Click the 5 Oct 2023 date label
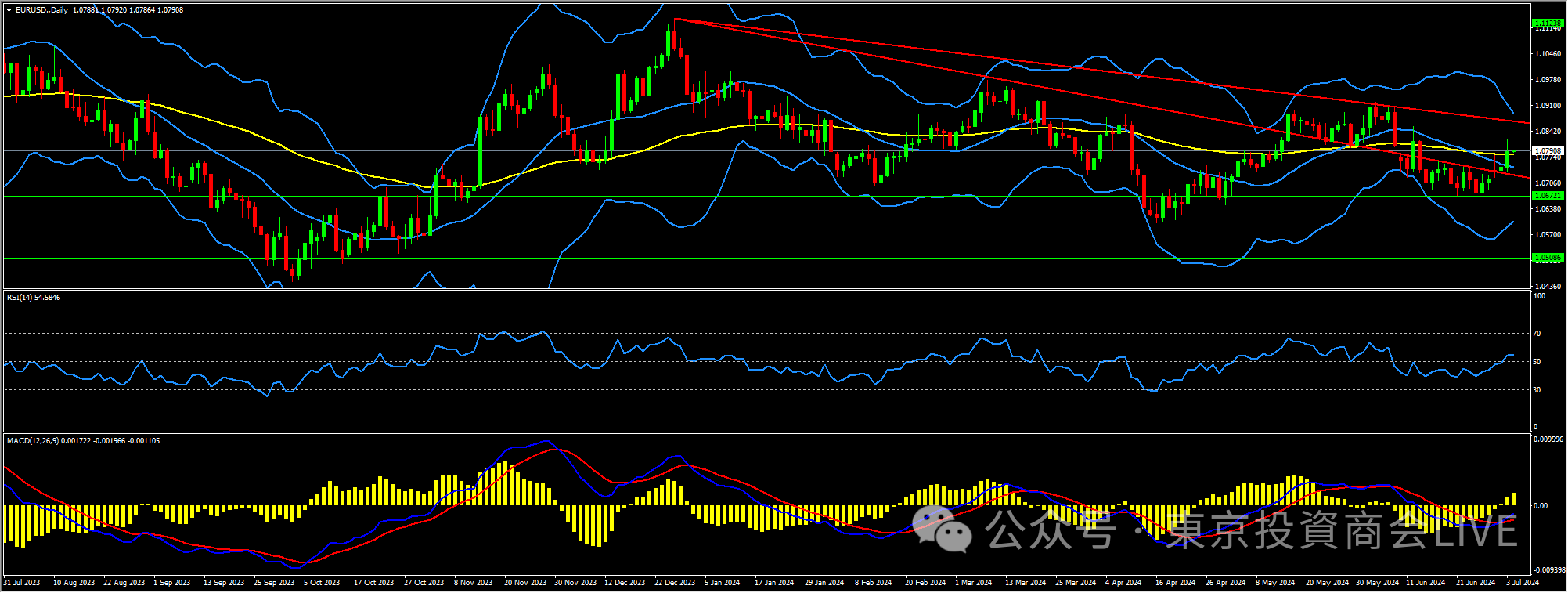The image size is (1568, 593). coord(322,583)
